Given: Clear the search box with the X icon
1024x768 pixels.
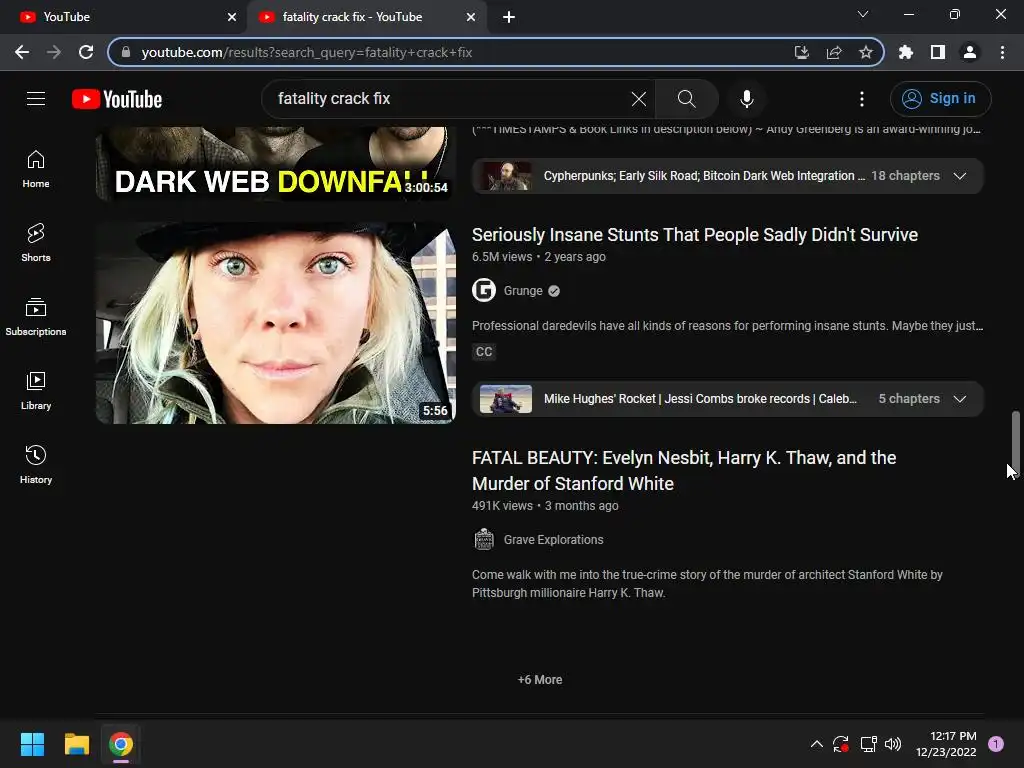Looking at the screenshot, I should point(639,99).
